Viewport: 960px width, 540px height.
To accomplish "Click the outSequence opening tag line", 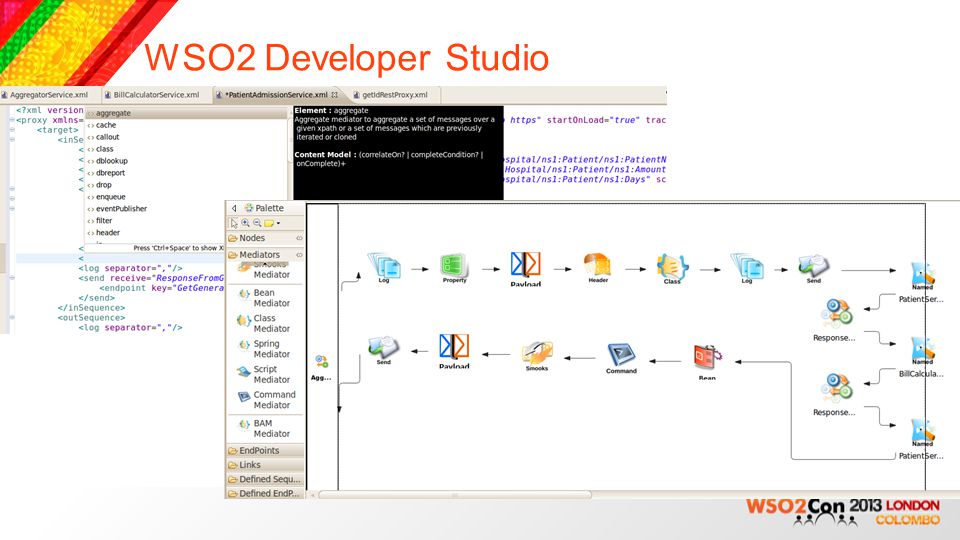I will click(91, 318).
